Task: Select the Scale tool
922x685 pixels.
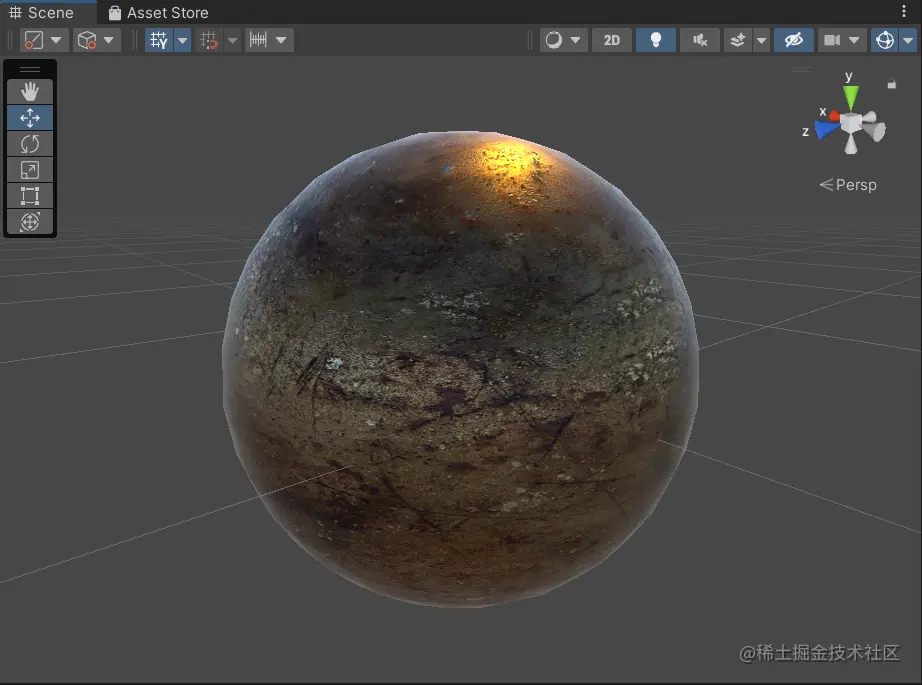Action: click(30, 170)
